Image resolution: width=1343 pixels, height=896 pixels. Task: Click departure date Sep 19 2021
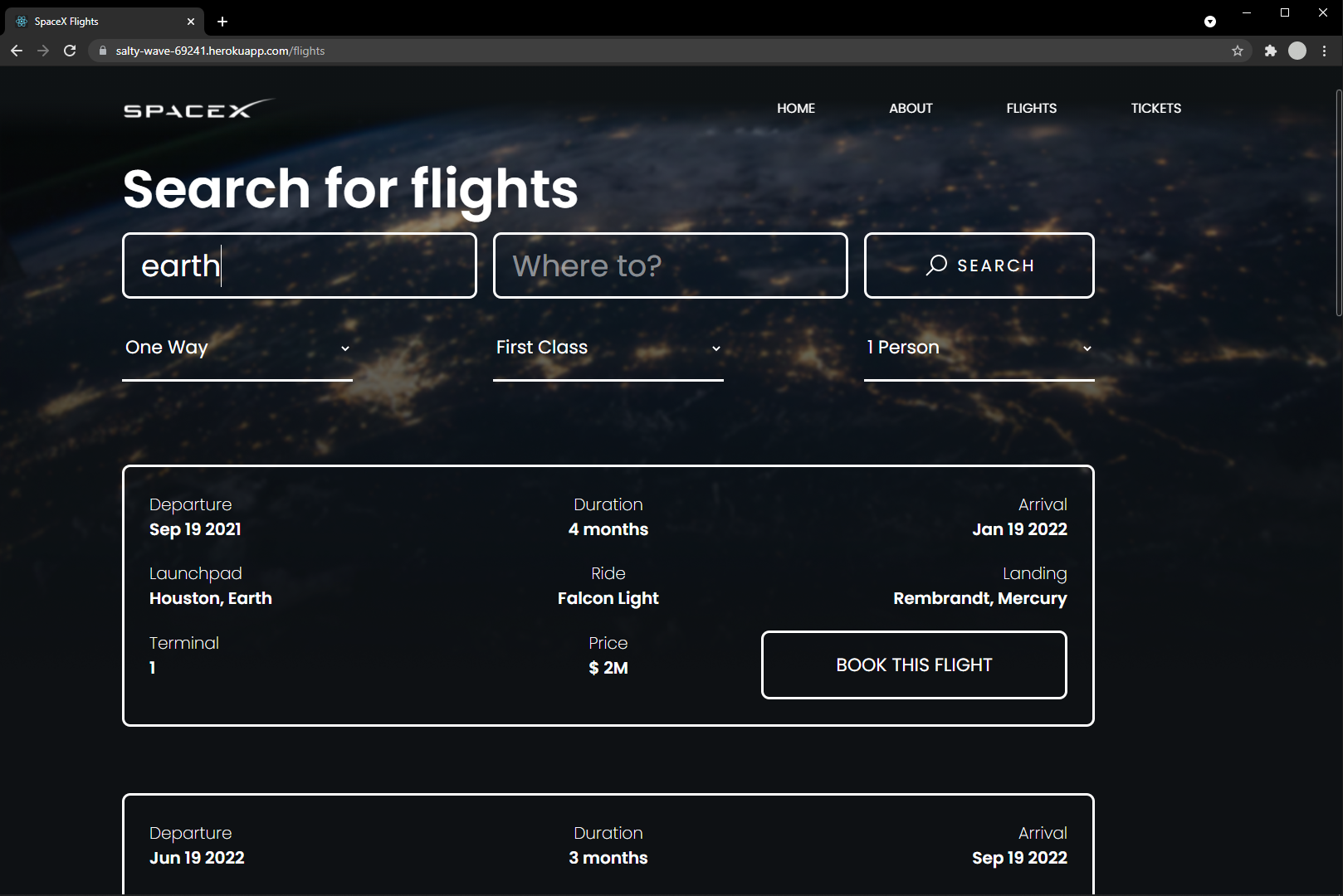tap(195, 529)
